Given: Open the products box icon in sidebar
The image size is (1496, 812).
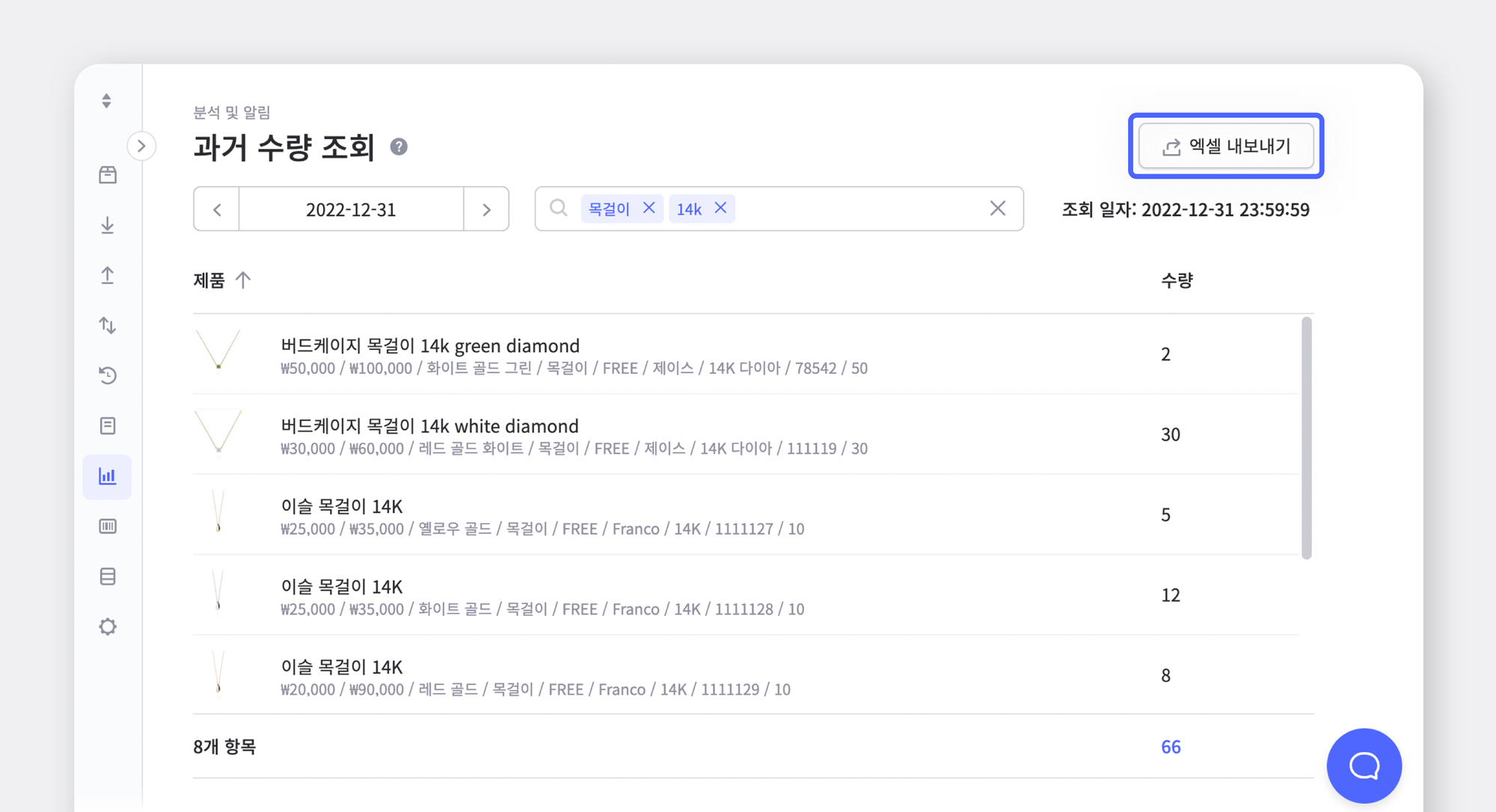Looking at the screenshot, I should pyautogui.click(x=108, y=175).
